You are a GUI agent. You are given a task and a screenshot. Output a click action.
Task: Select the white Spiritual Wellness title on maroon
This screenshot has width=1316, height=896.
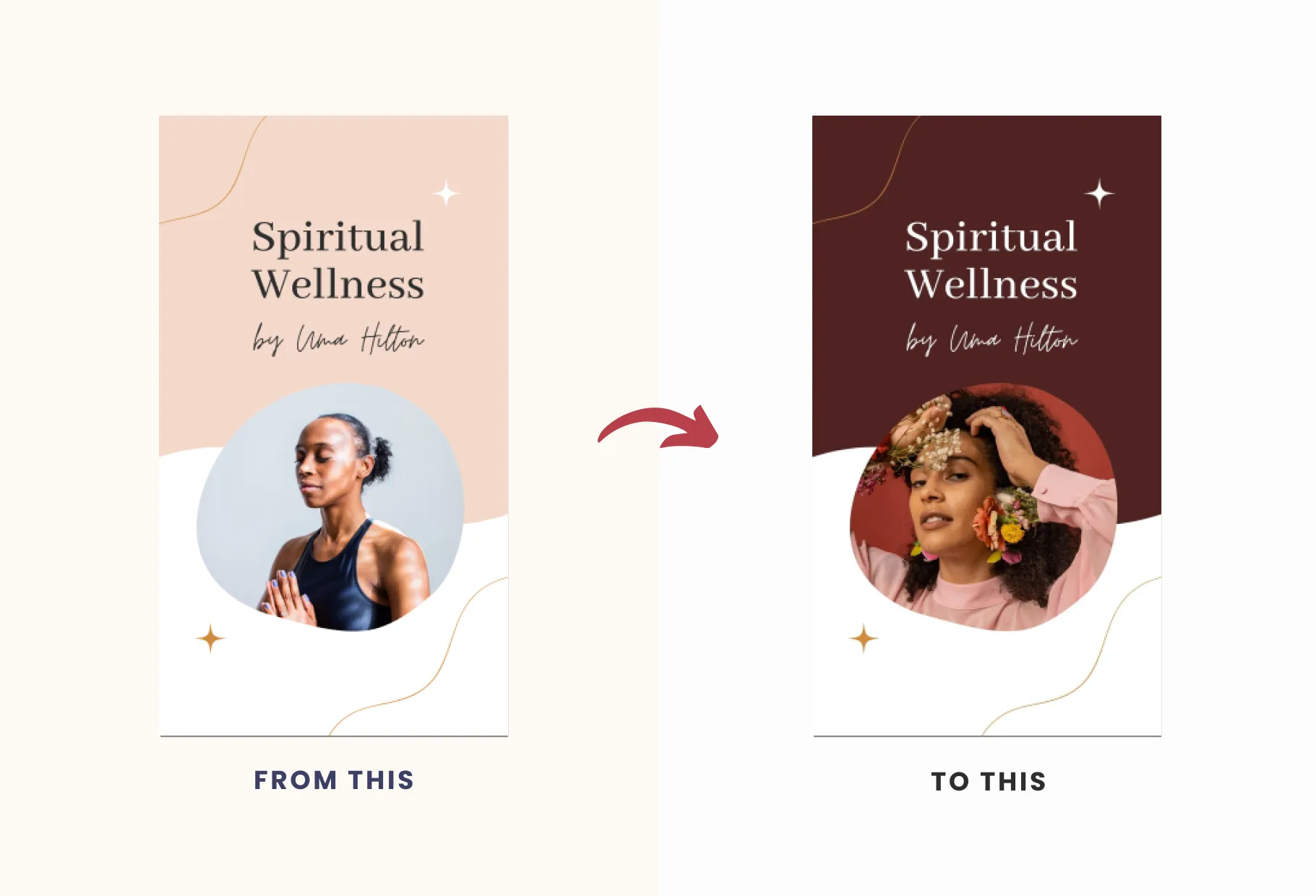[x=991, y=259]
